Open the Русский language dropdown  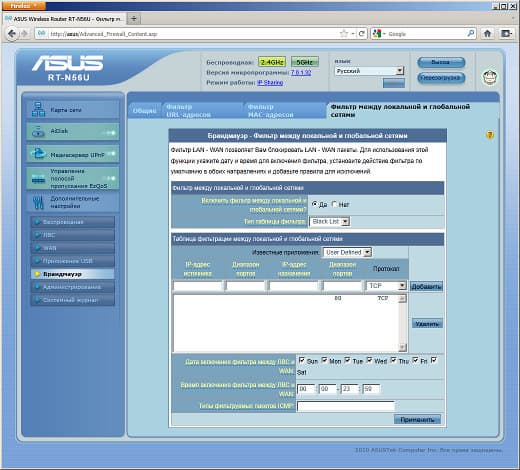click(369, 71)
